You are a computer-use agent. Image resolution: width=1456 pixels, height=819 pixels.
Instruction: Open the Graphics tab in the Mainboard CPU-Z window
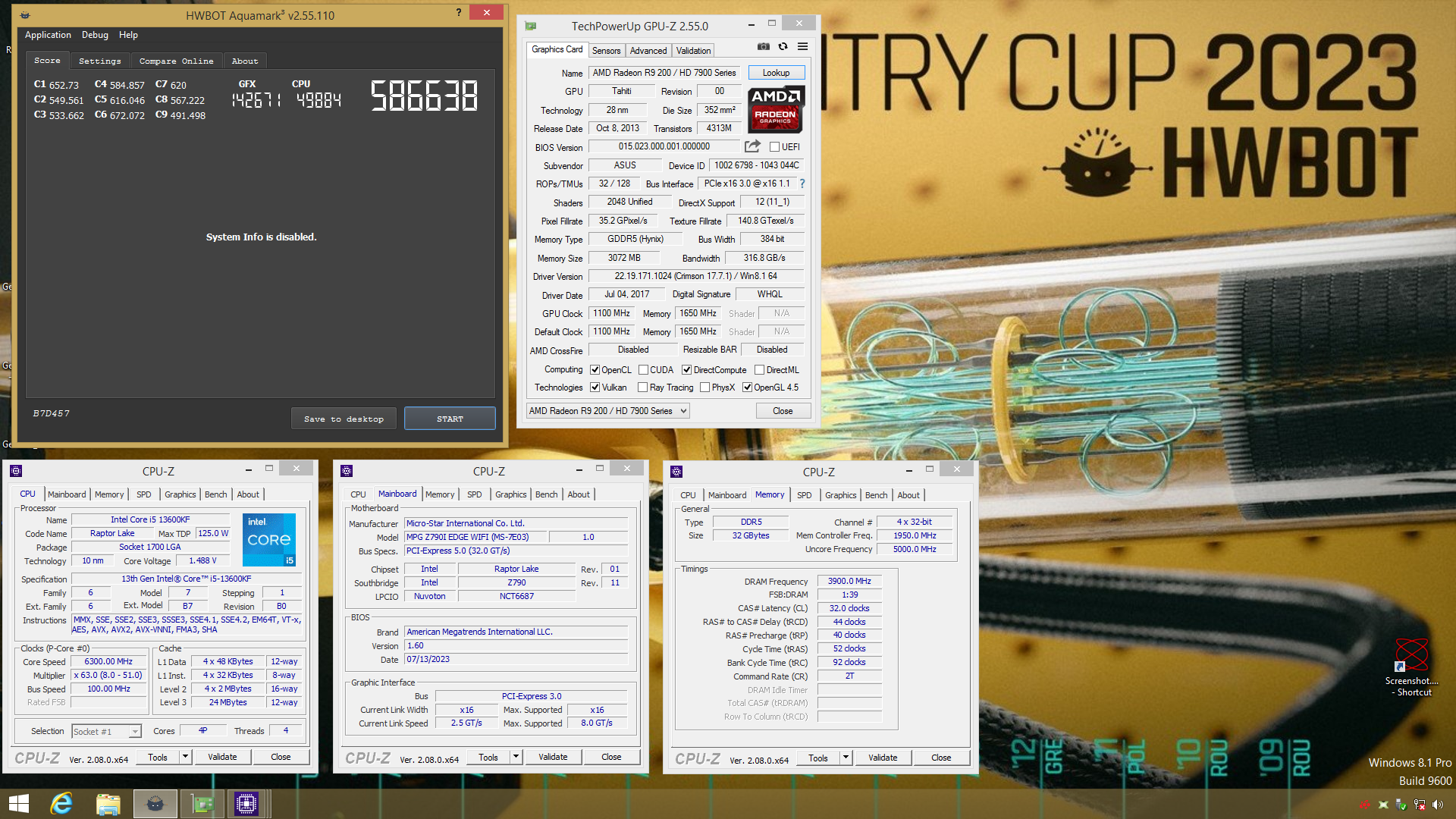point(510,494)
